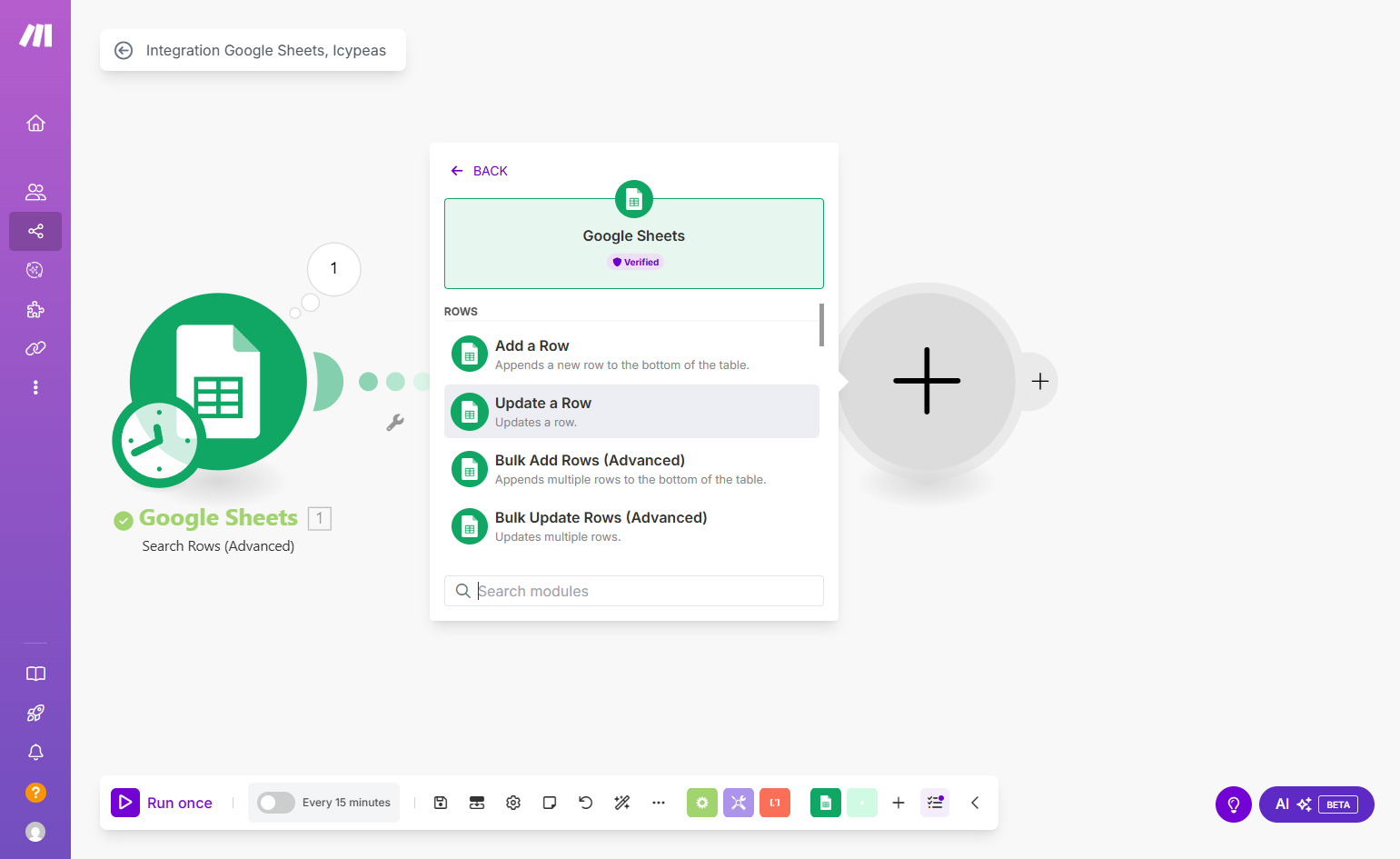
Task: Open the Connections link-chain icon
Action: point(35,348)
